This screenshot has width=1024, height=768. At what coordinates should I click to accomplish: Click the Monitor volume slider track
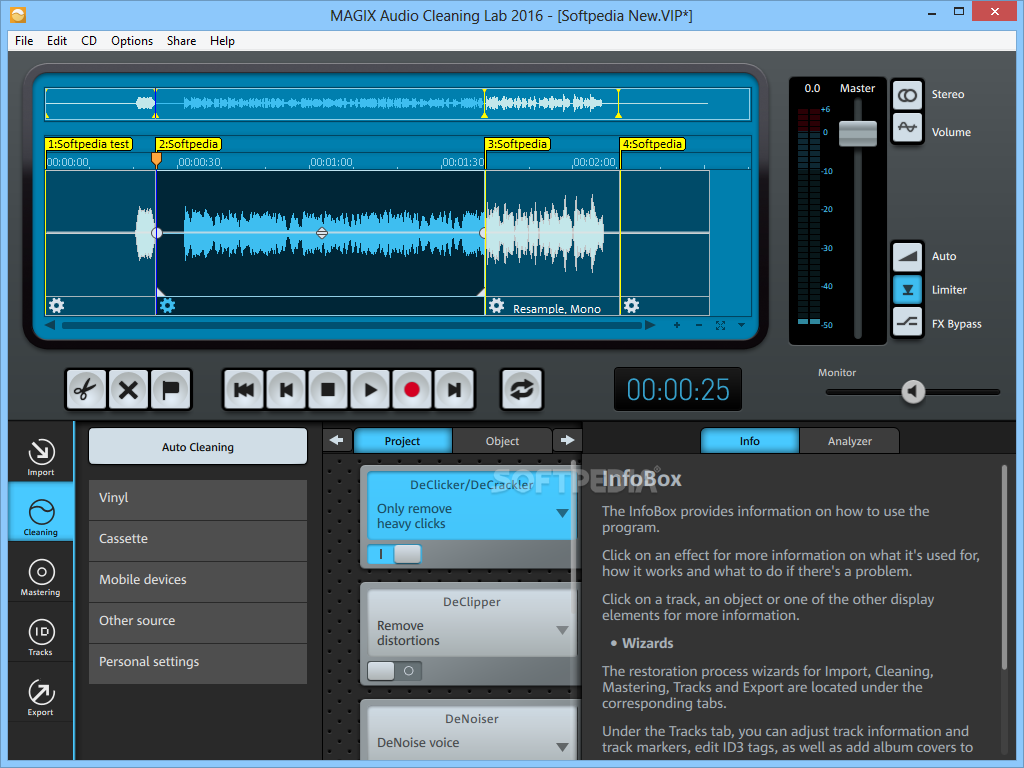point(912,392)
